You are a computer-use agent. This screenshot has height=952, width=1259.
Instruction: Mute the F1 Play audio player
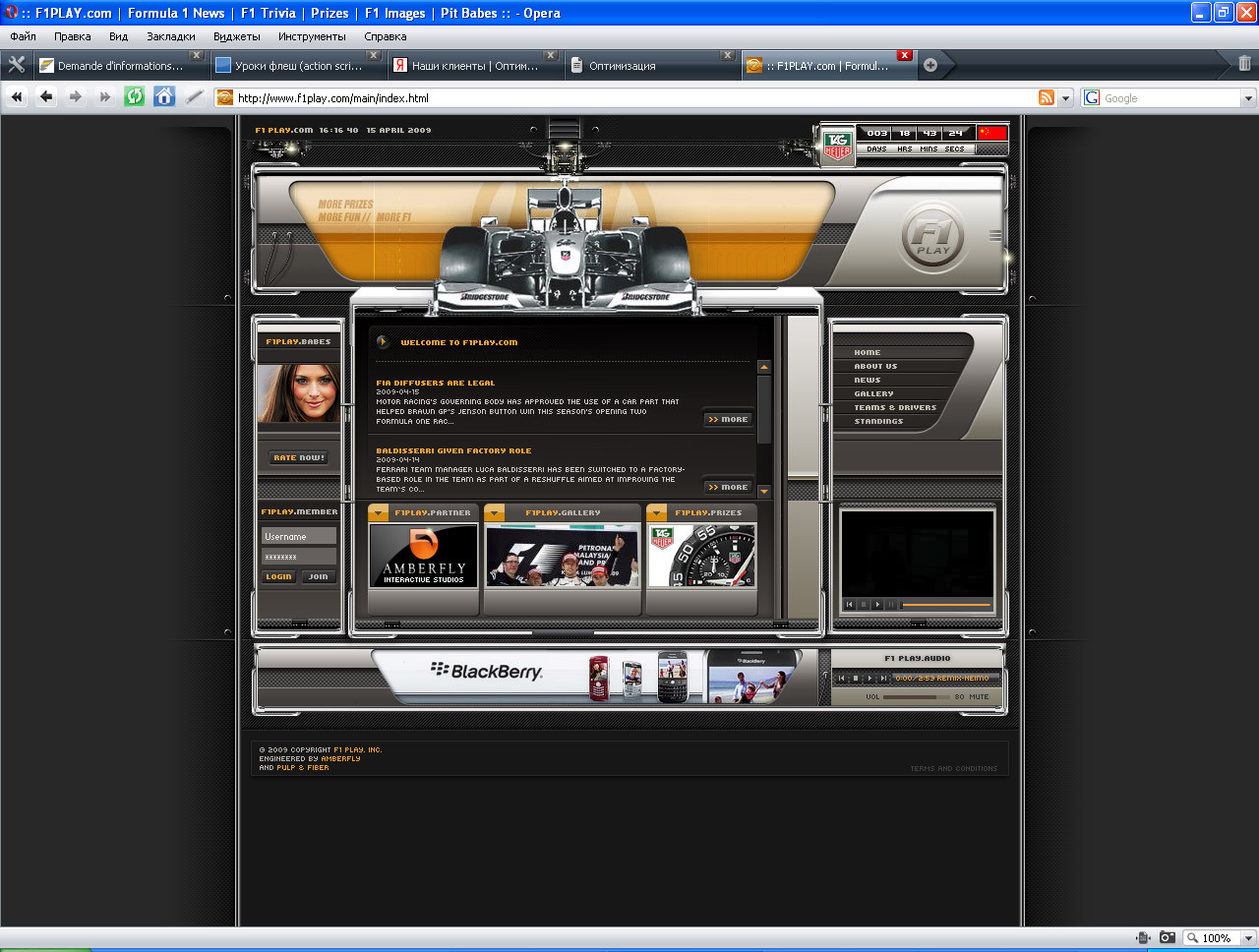coord(979,696)
